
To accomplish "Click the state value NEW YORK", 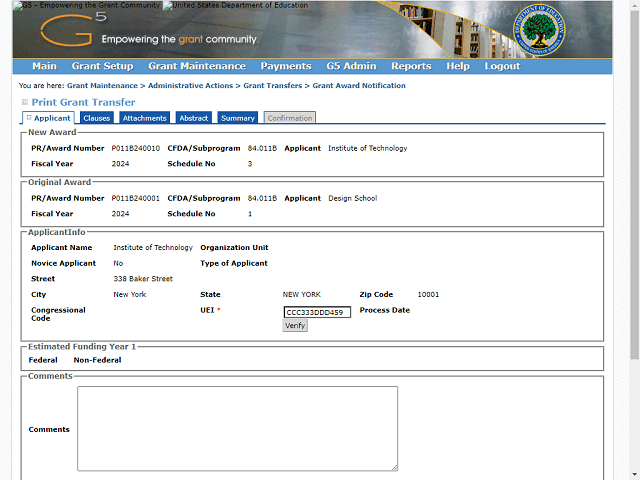I will [302, 294].
